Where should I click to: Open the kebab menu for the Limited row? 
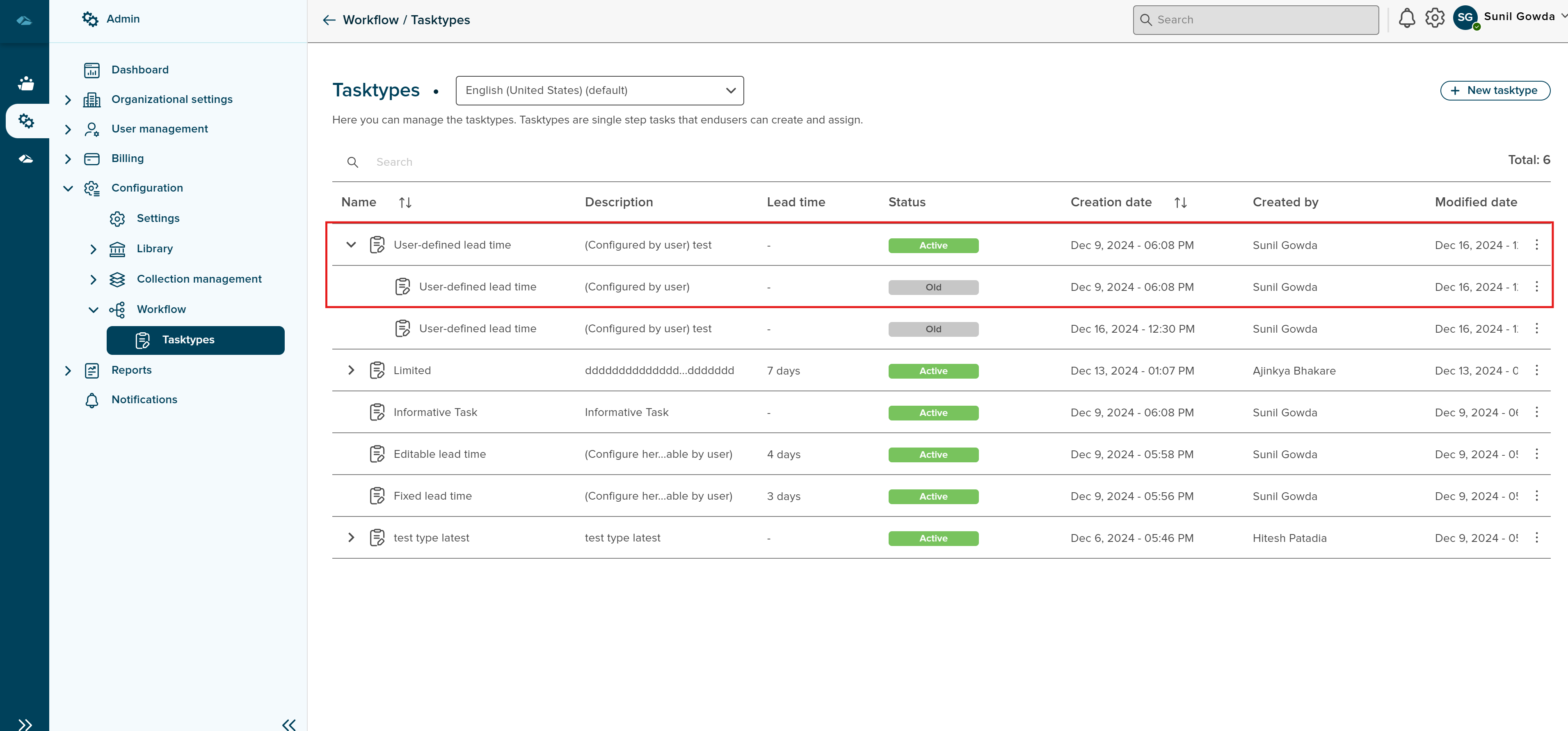click(x=1536, y=370)
